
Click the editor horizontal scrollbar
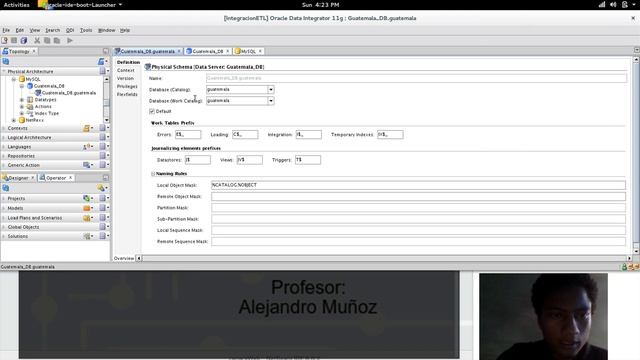(384, 258)
